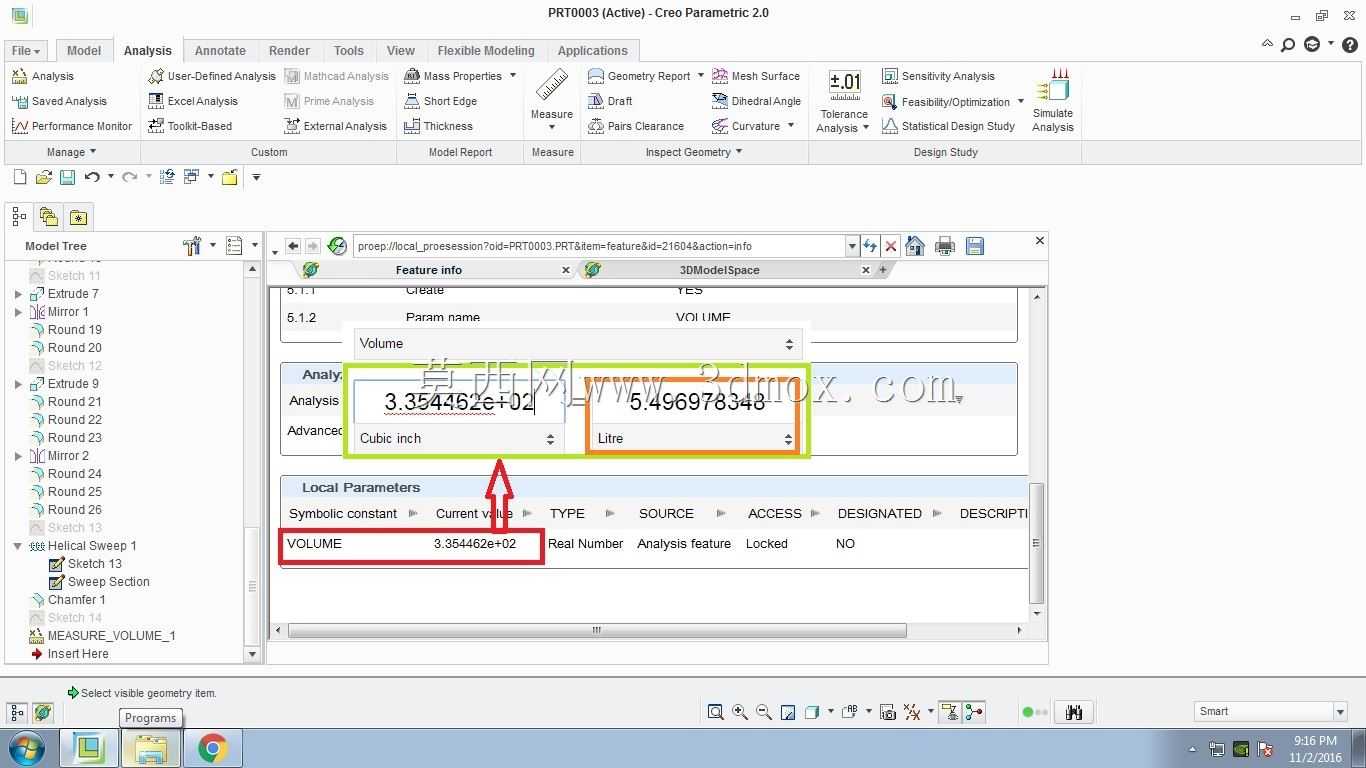Collapse Helical Sweep 1 node
Viewport: 1366px width, 768px height.
click(18, 546)
